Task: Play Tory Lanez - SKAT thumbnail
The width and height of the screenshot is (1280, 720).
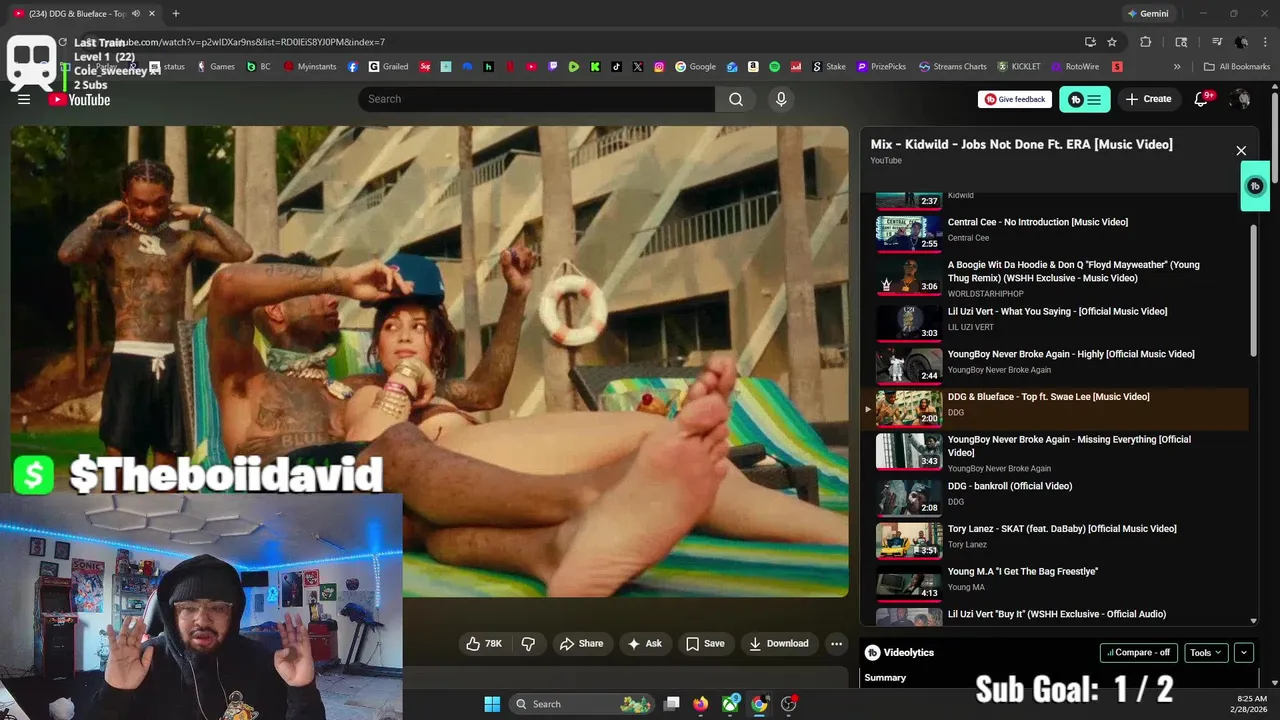Action: 909,541
